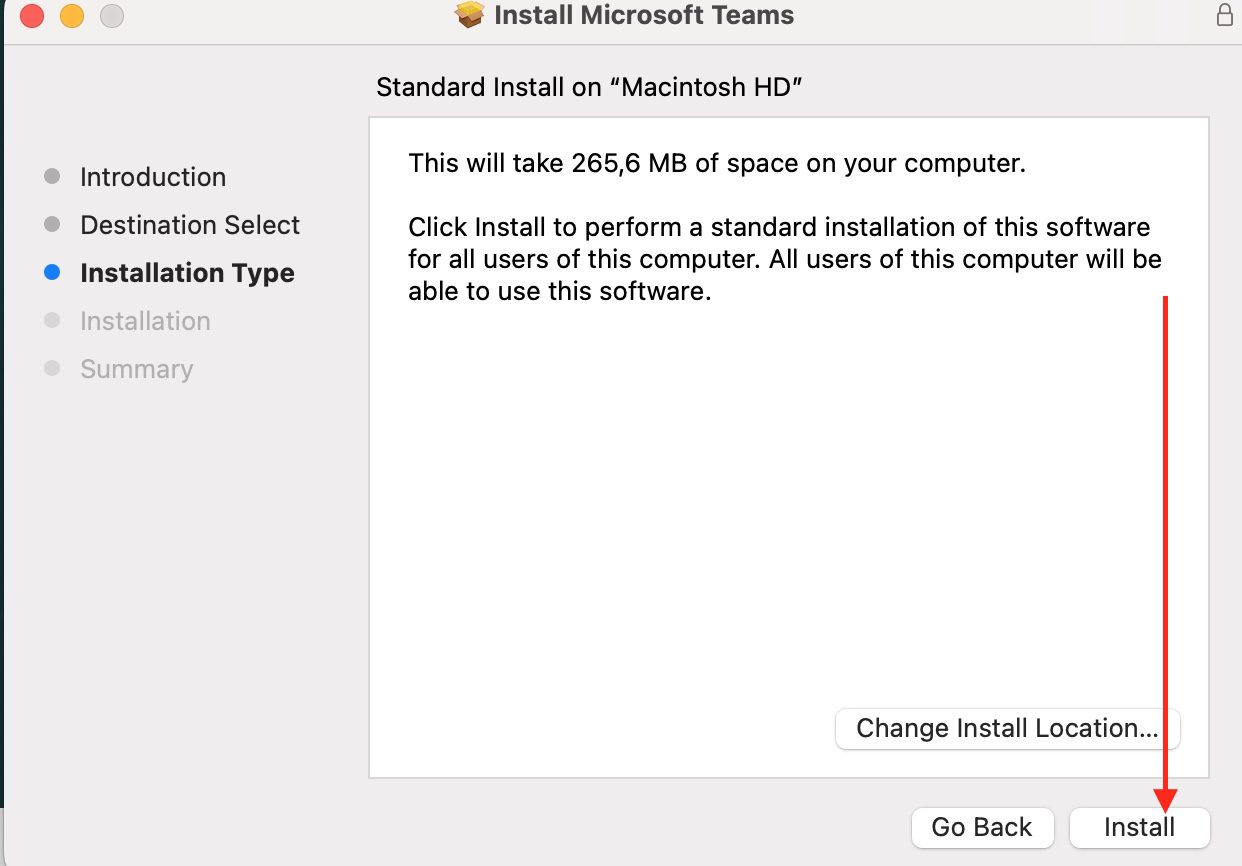Screen dimensions: 1242x866
Task: Click the dimmed Installation step label
Action: pyautogui.click(x=145, y=321)
